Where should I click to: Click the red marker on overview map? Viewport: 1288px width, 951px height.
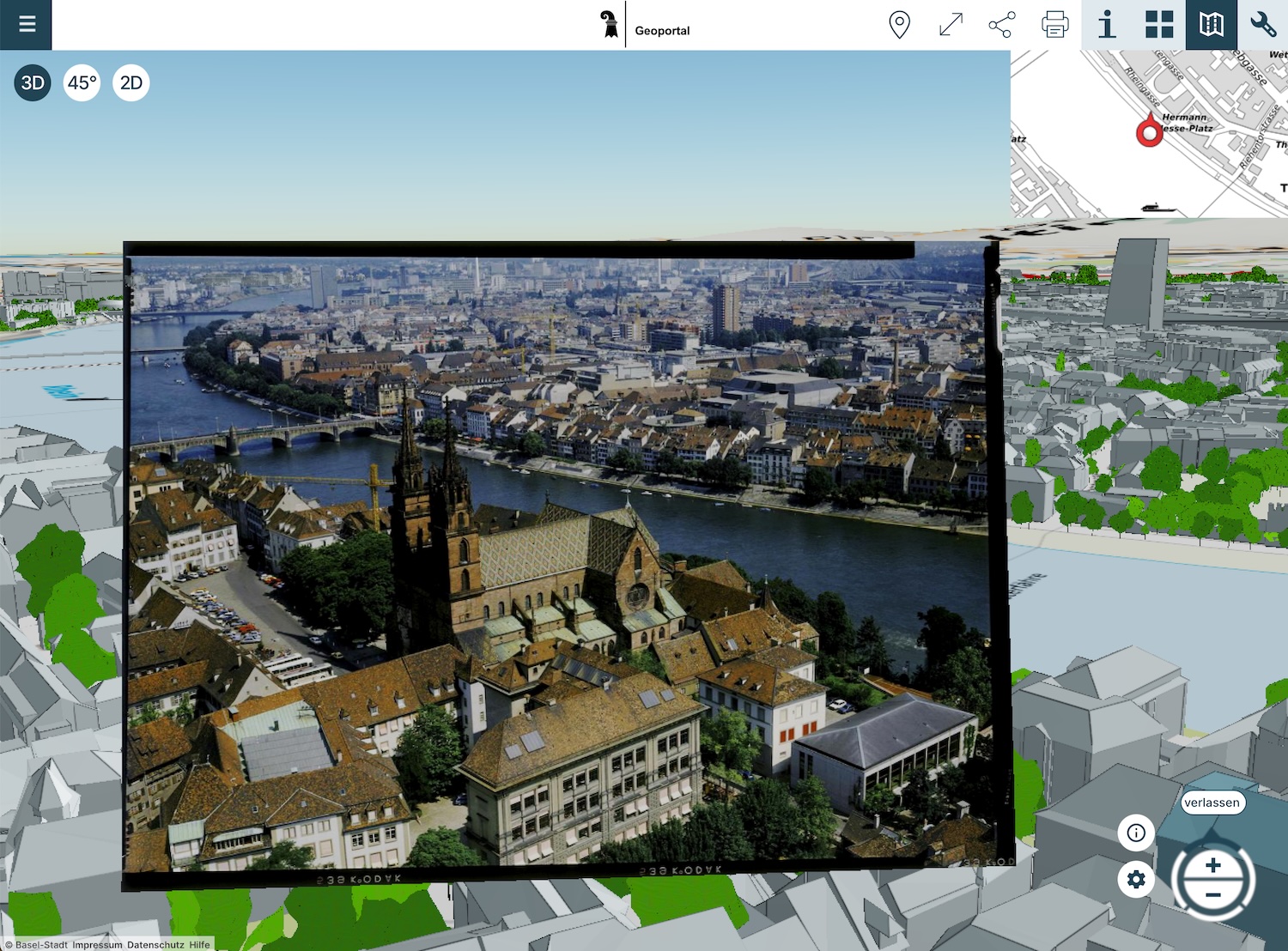click(x=1149, y=132)
